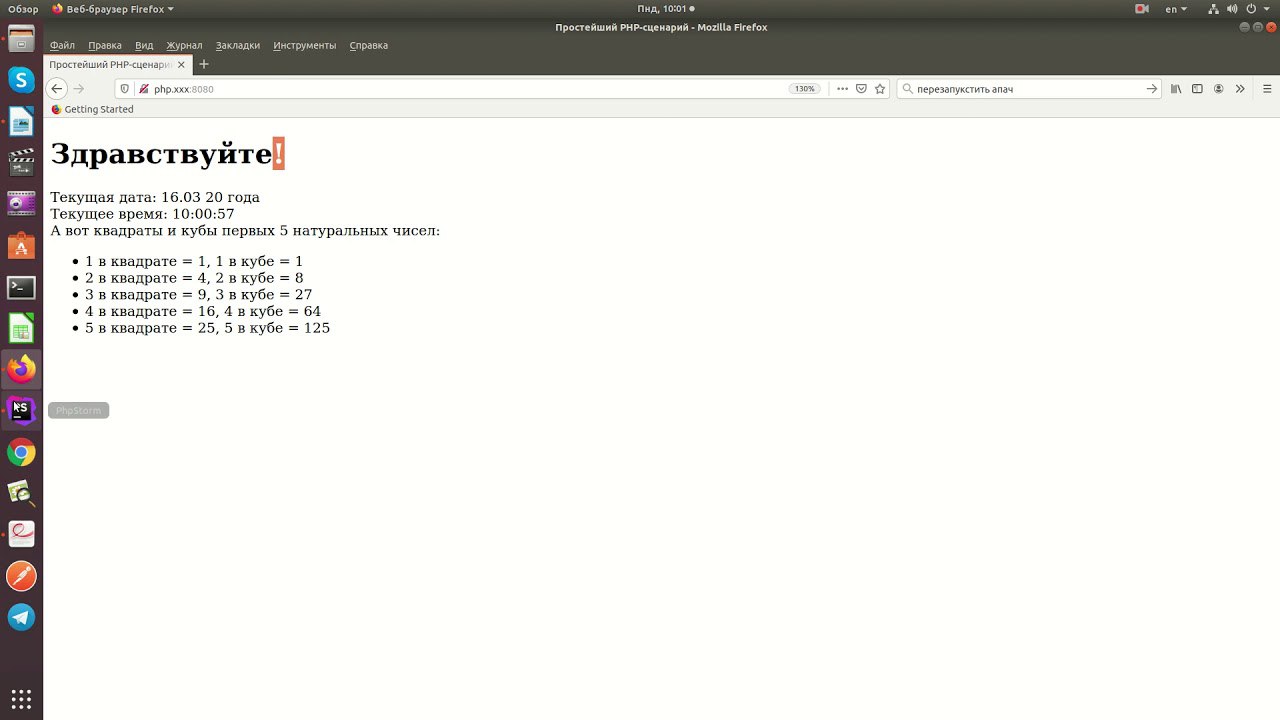Open Google Chrome from the dock
The height and width of the screenshot is (720, 1280).
click(21, 453)
